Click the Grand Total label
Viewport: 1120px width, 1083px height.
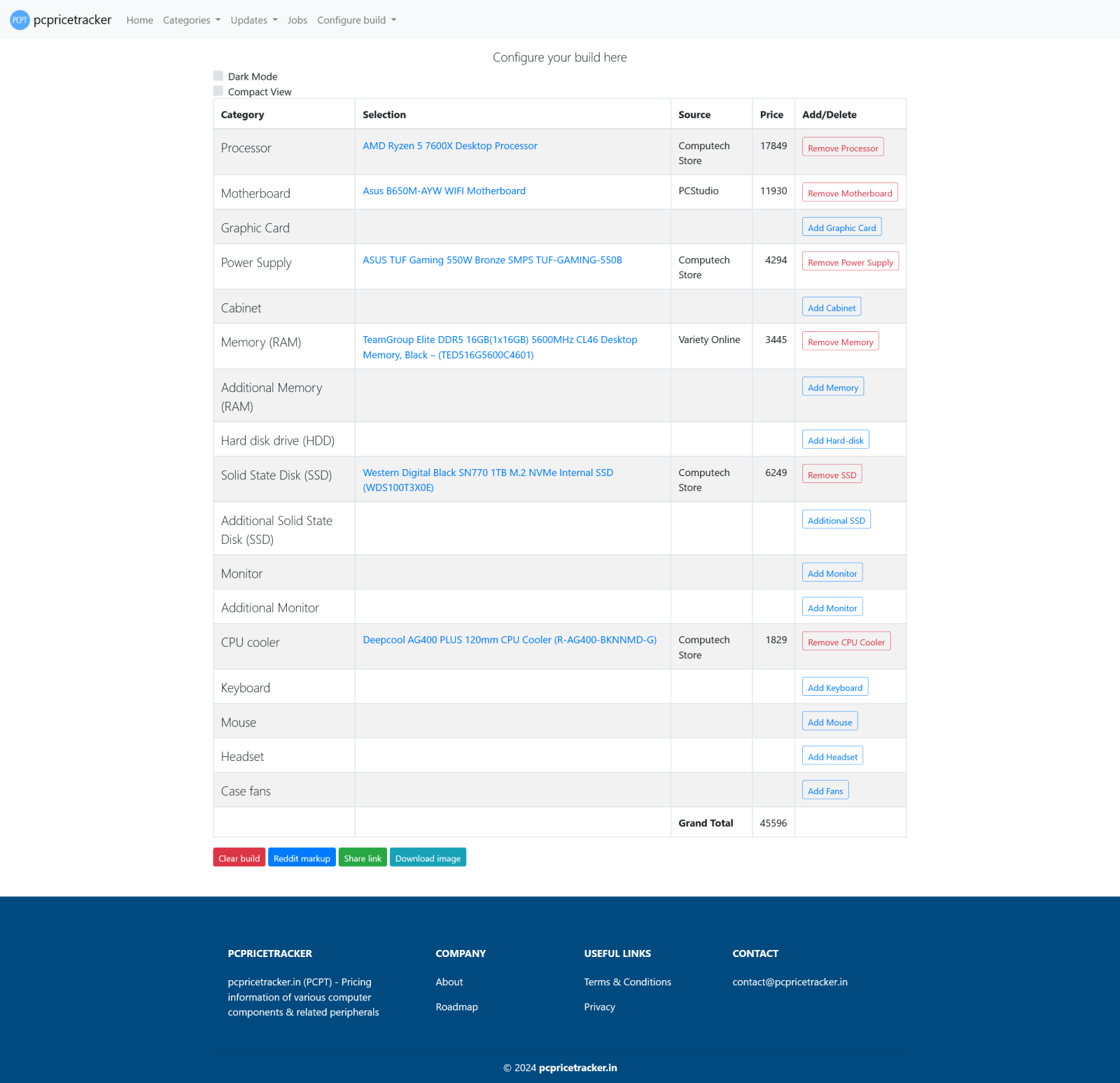click(706, 823)
